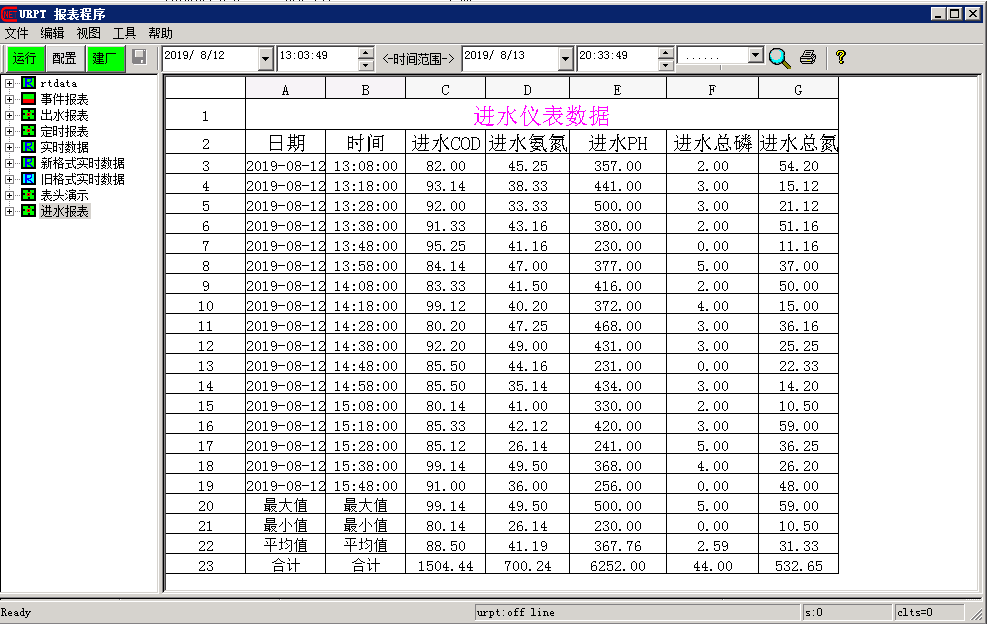This screenshot has width=990, height=624.
Task: Toggle the green 运行 mode button
Action: pyautogui.click(x=24, y=58)
